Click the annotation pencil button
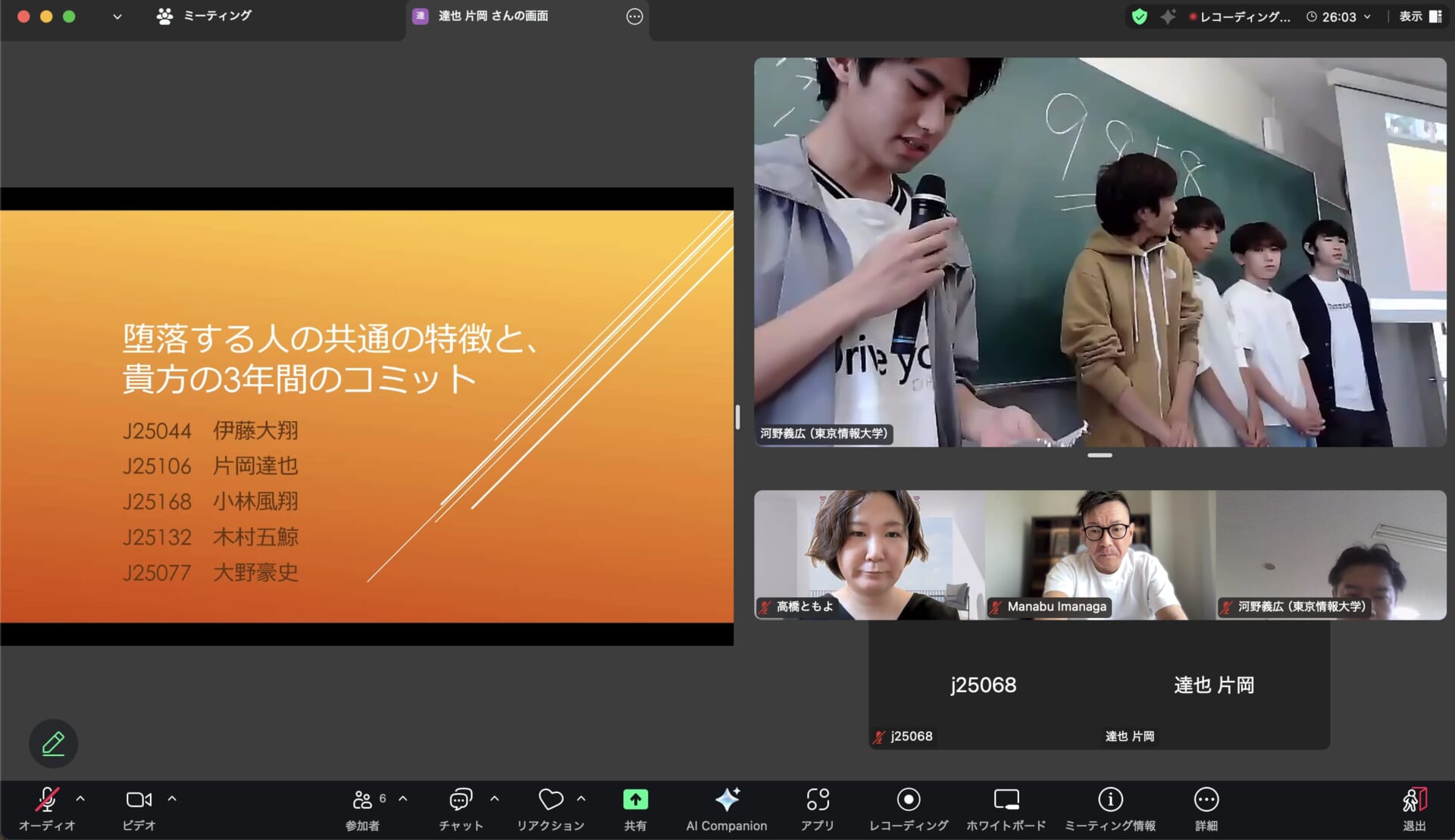 [53, 743]
